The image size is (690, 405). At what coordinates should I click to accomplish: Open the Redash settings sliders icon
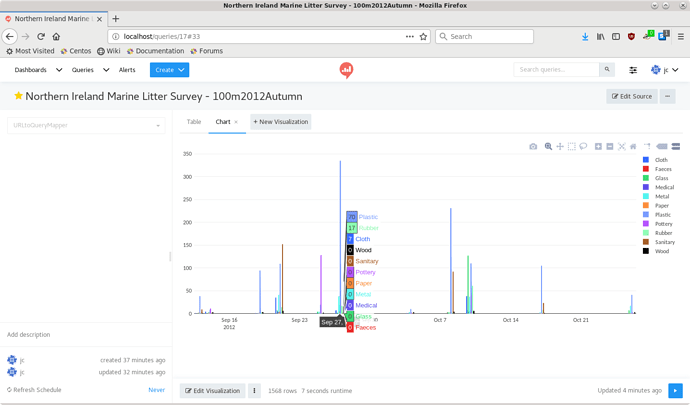tap(633, 70)
